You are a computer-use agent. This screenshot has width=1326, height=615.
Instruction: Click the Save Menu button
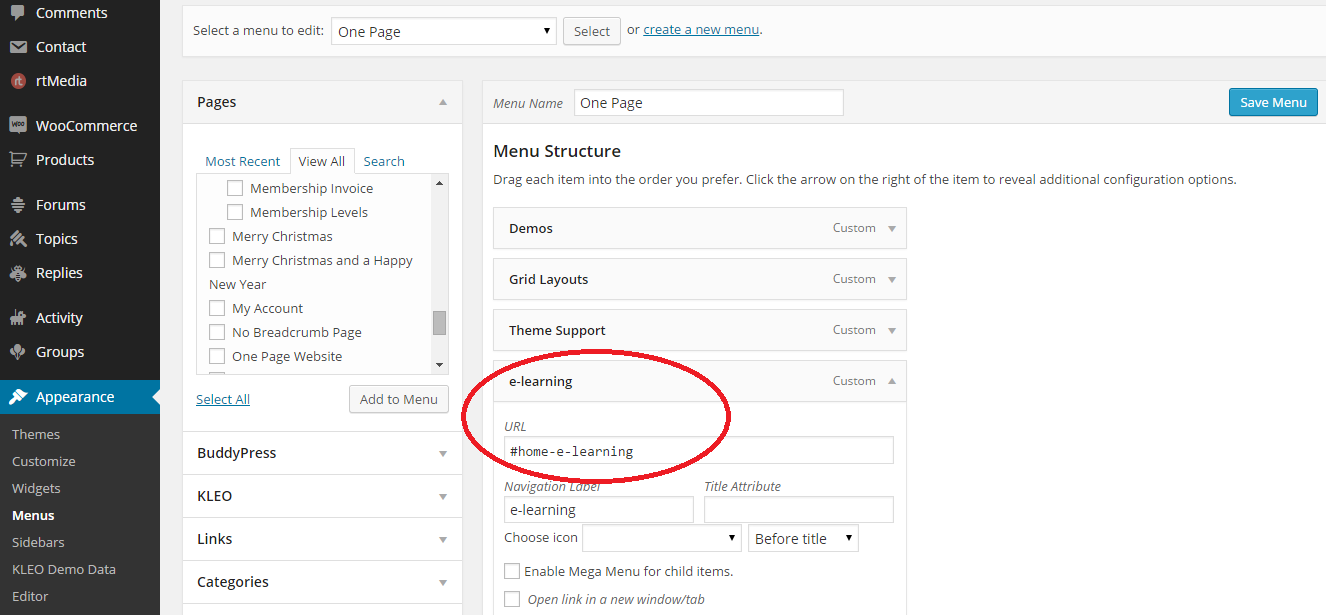[1272, 102]
